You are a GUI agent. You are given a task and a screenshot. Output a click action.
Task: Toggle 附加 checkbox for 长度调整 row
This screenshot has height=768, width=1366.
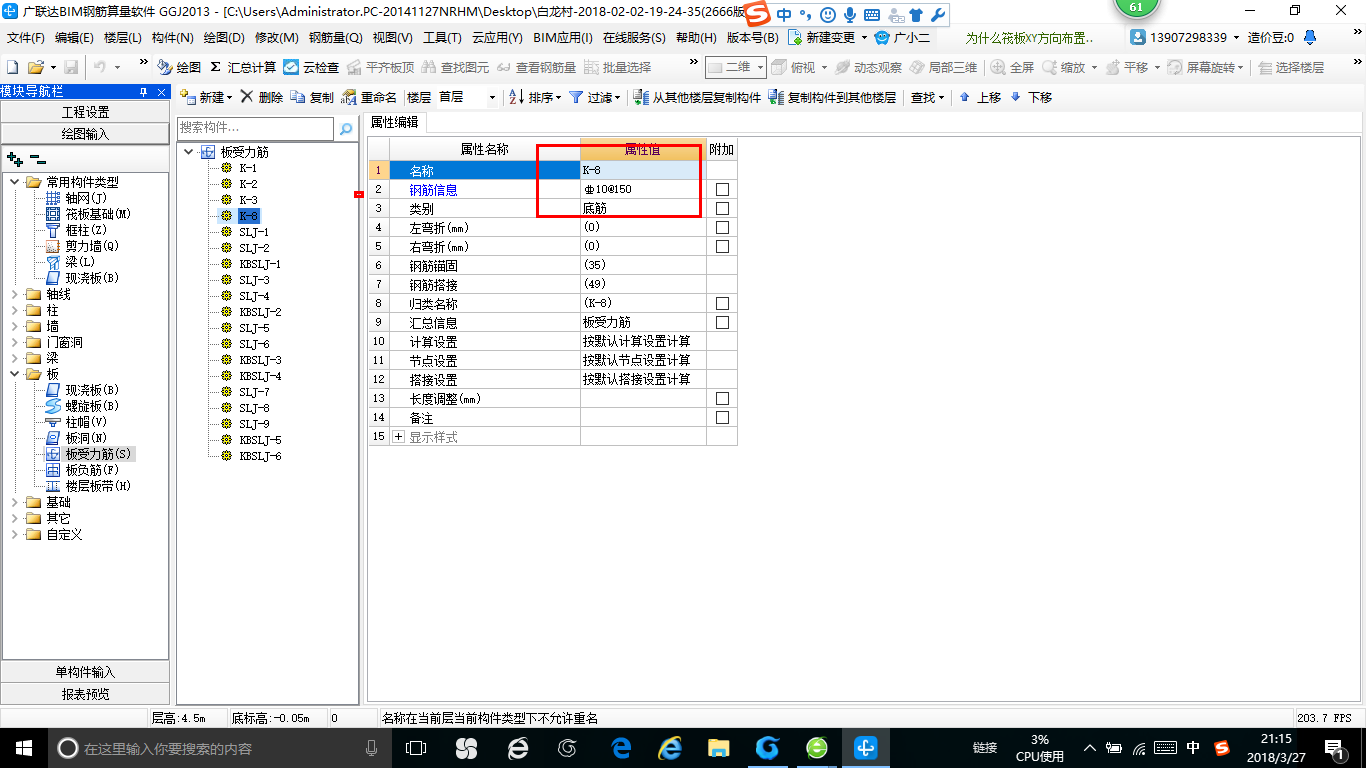722,398
